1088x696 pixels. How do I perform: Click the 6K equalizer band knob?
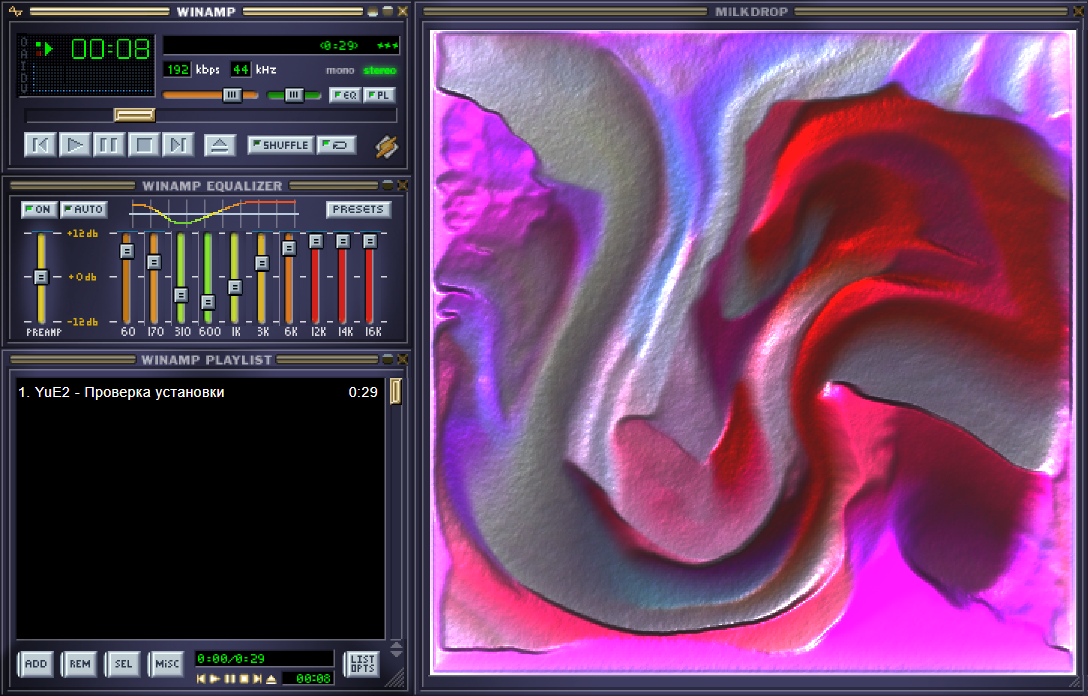coord(289,248)
